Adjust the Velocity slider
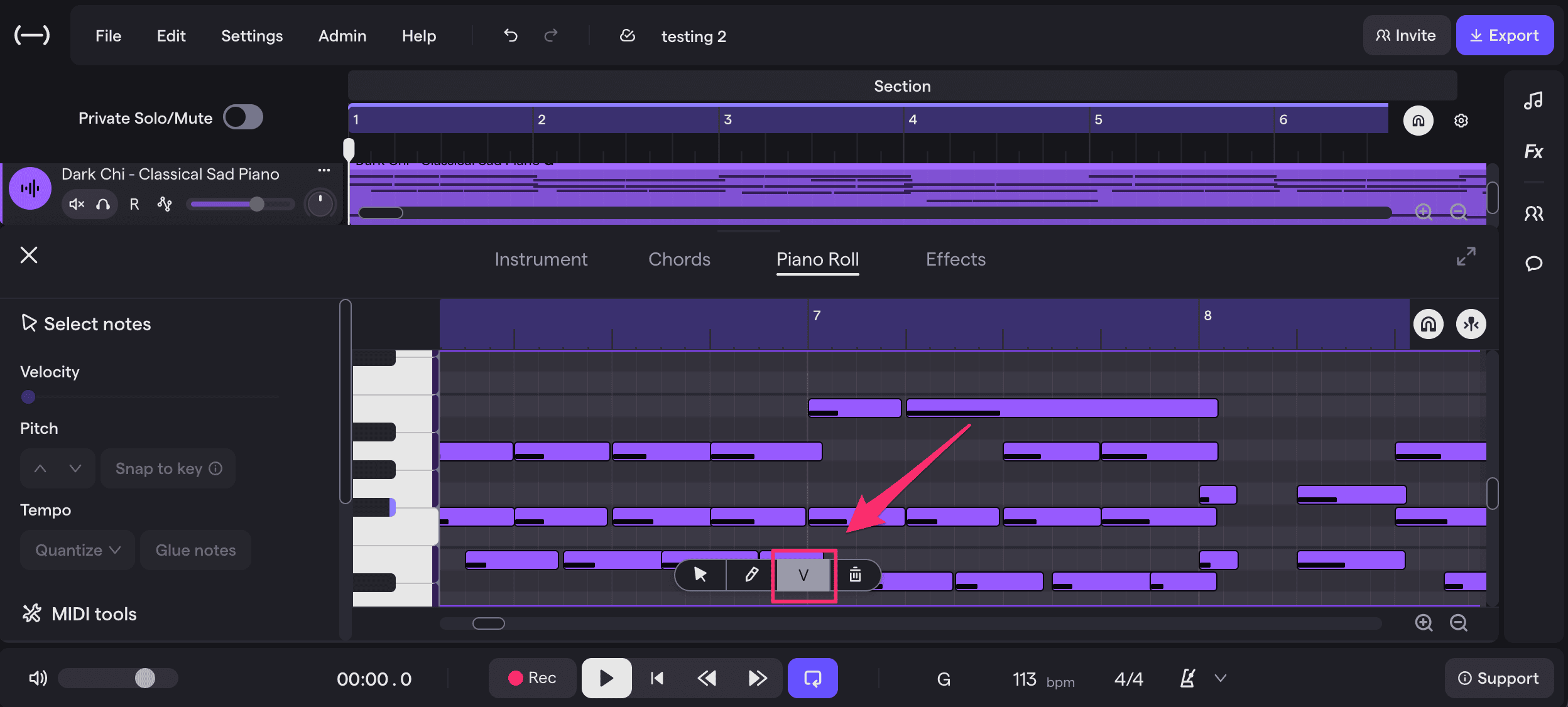Viewport: 1568px width, 707px height. point(150,397)
